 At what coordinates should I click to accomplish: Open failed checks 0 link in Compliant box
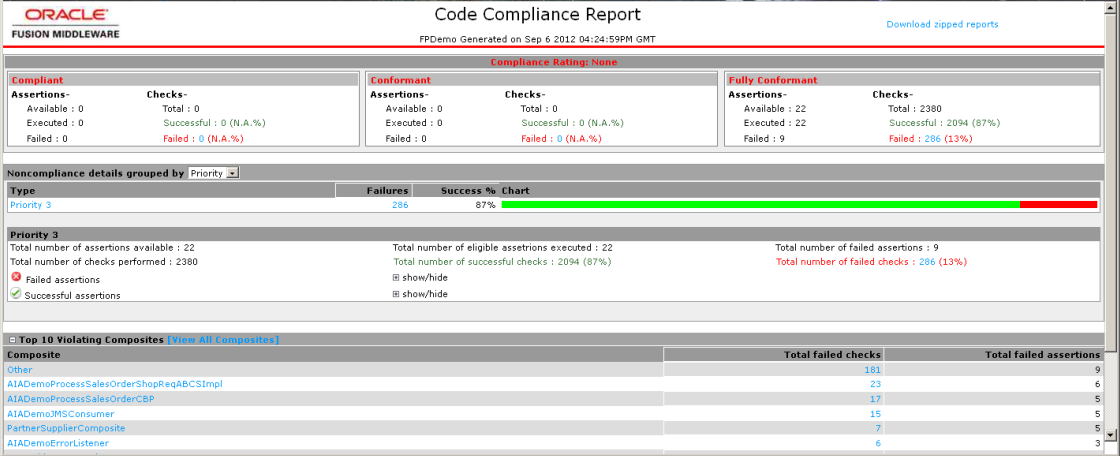pyautogui.click(x=201, y=139)
